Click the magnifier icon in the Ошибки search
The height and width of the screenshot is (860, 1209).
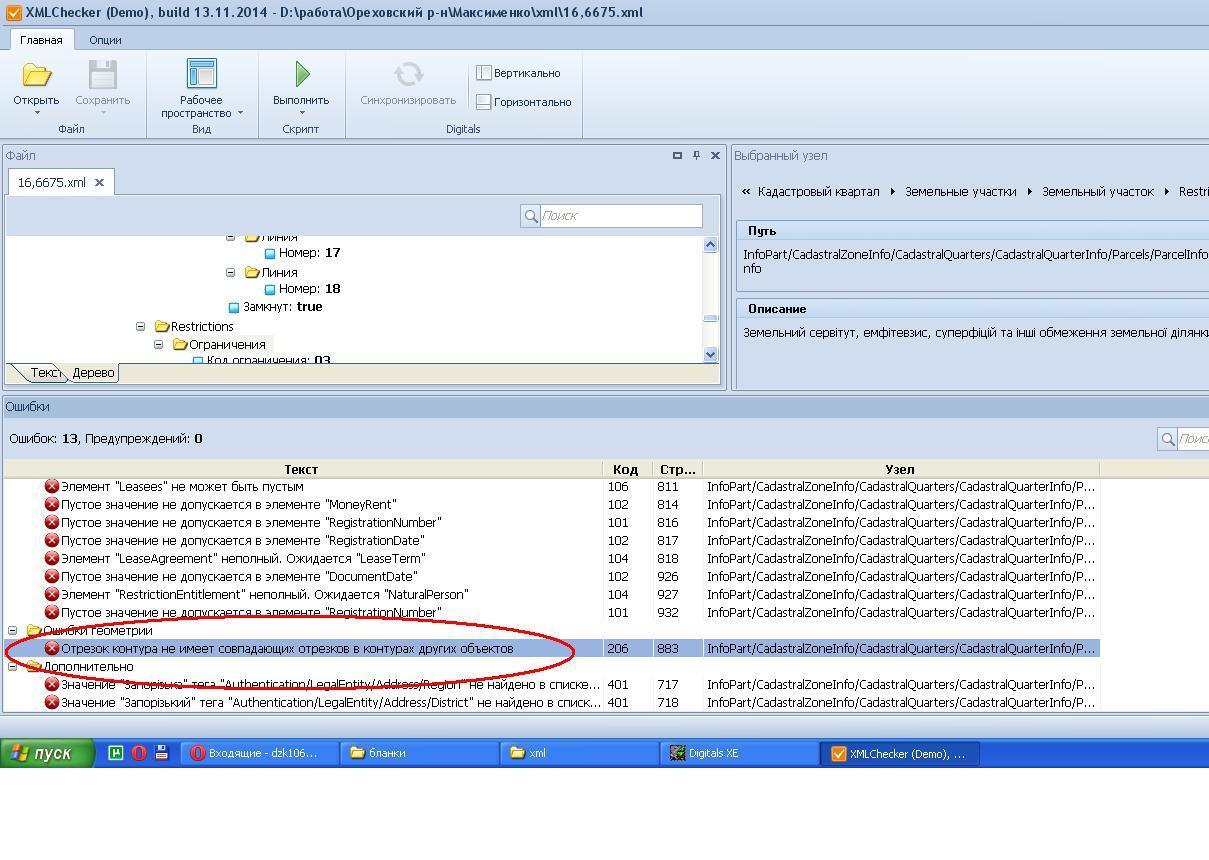coord(1167,439)
